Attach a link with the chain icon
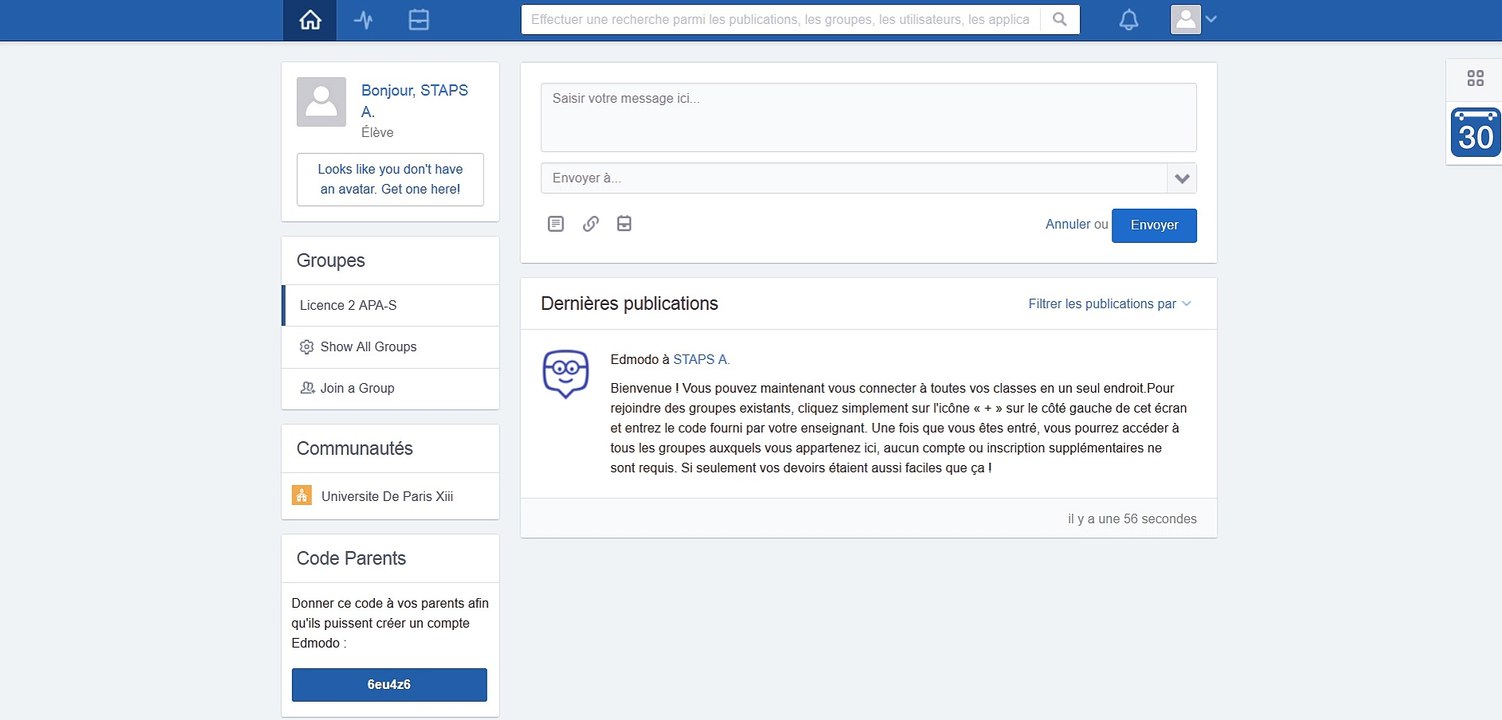This screenshot has width=1502, height=720. coord(591,224)
